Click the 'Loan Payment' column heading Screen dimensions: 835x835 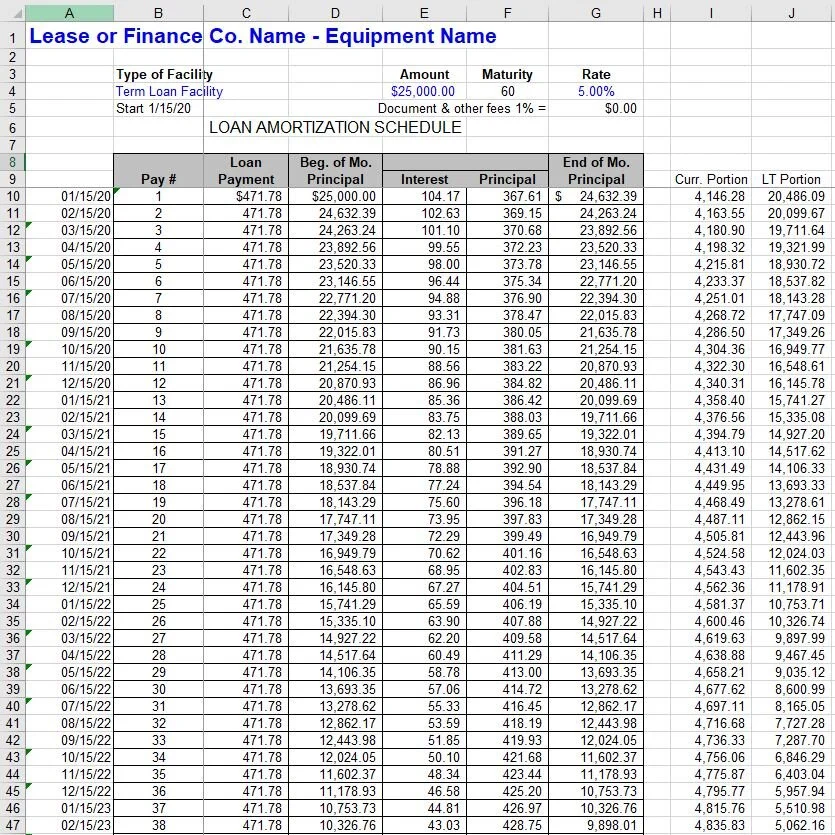[246, 170]
